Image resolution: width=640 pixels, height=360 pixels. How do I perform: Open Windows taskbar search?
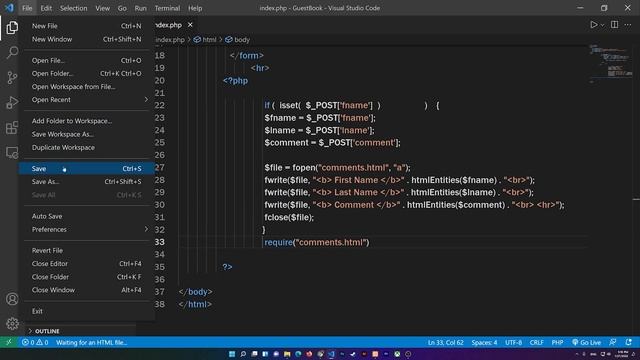[243, 354]
